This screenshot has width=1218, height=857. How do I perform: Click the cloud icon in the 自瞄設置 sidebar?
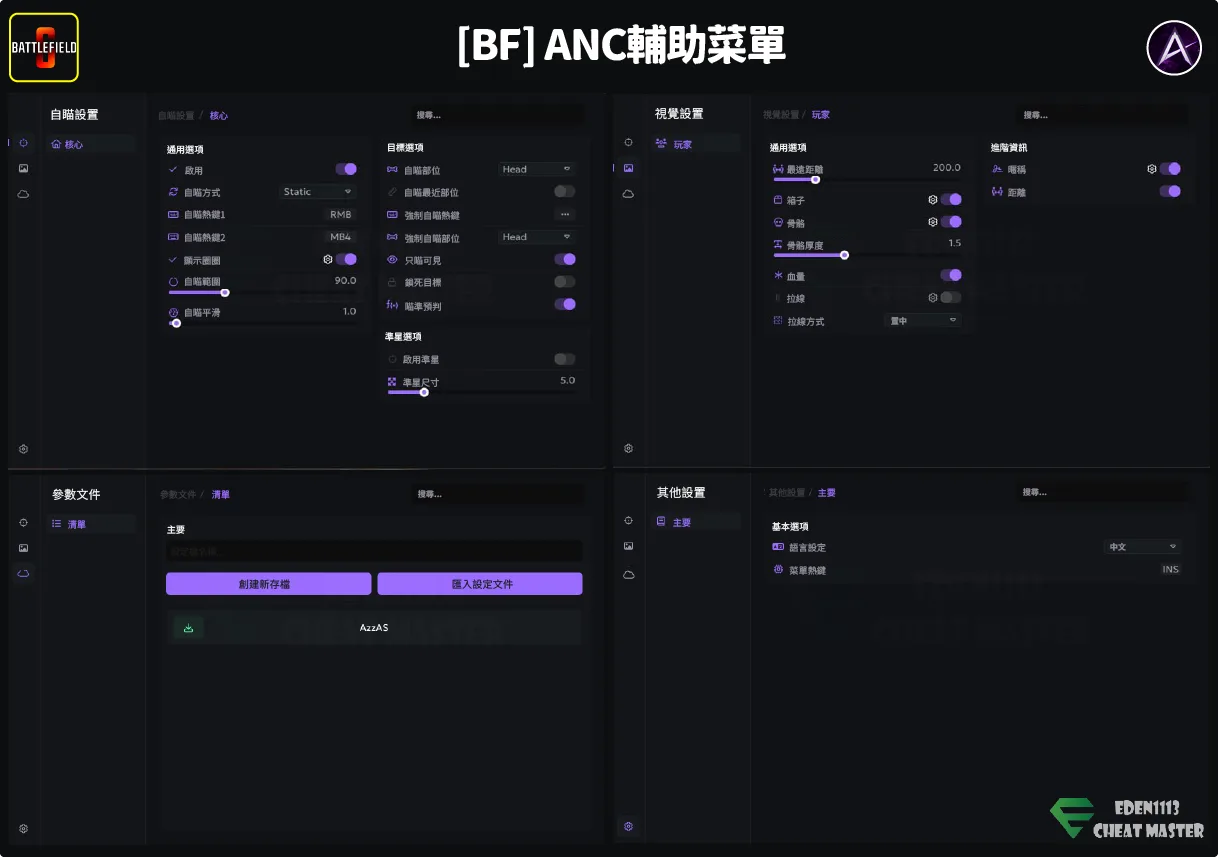pyautogui.click(x=24, y=194)
